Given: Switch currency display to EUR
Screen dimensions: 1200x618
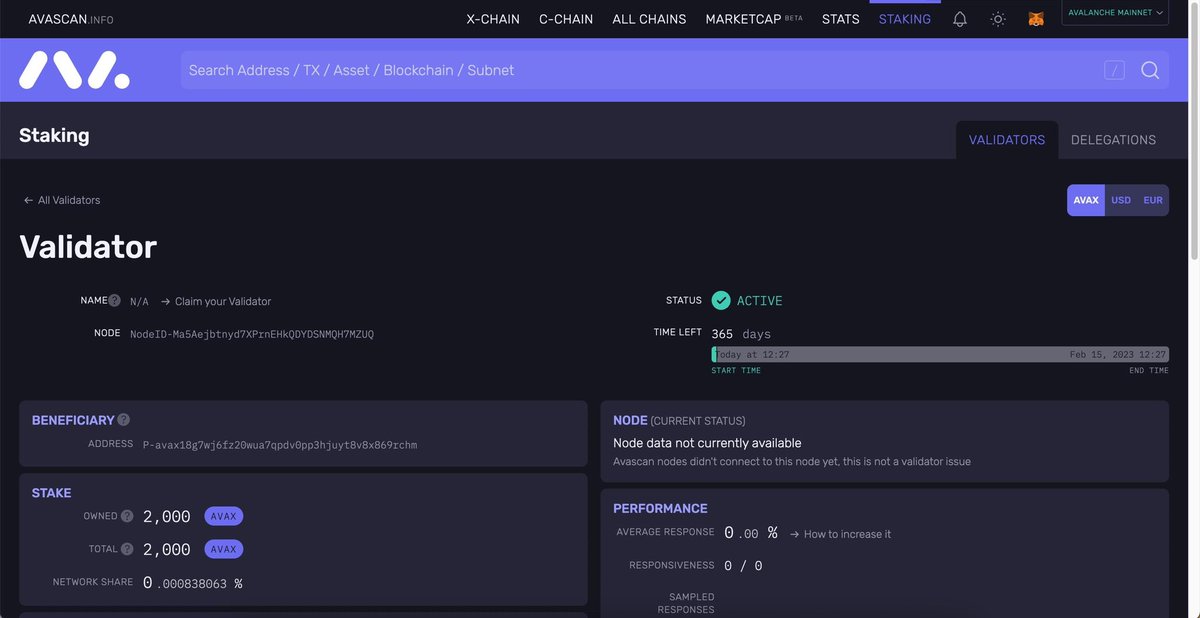Looking at the screenshot, I should pos(1153,200).
